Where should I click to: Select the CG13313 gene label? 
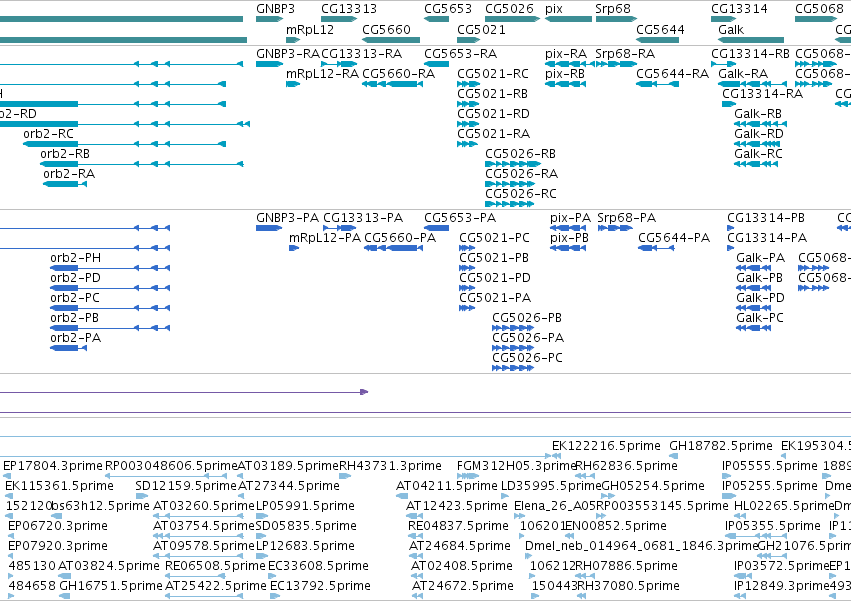348,9
